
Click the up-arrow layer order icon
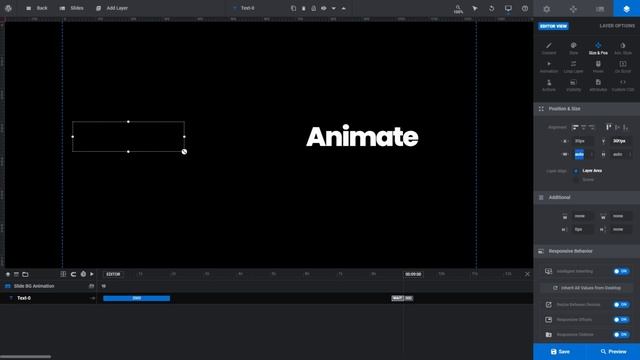pyautogui.click(x=344, y=8)
